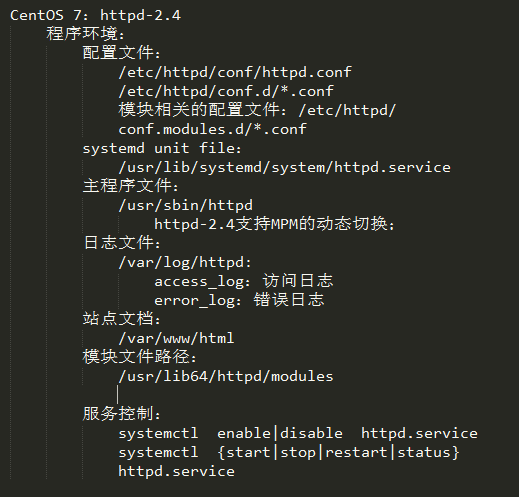Click the systemctl {start|stop|restart|status} line

click(x=289, y=452)
